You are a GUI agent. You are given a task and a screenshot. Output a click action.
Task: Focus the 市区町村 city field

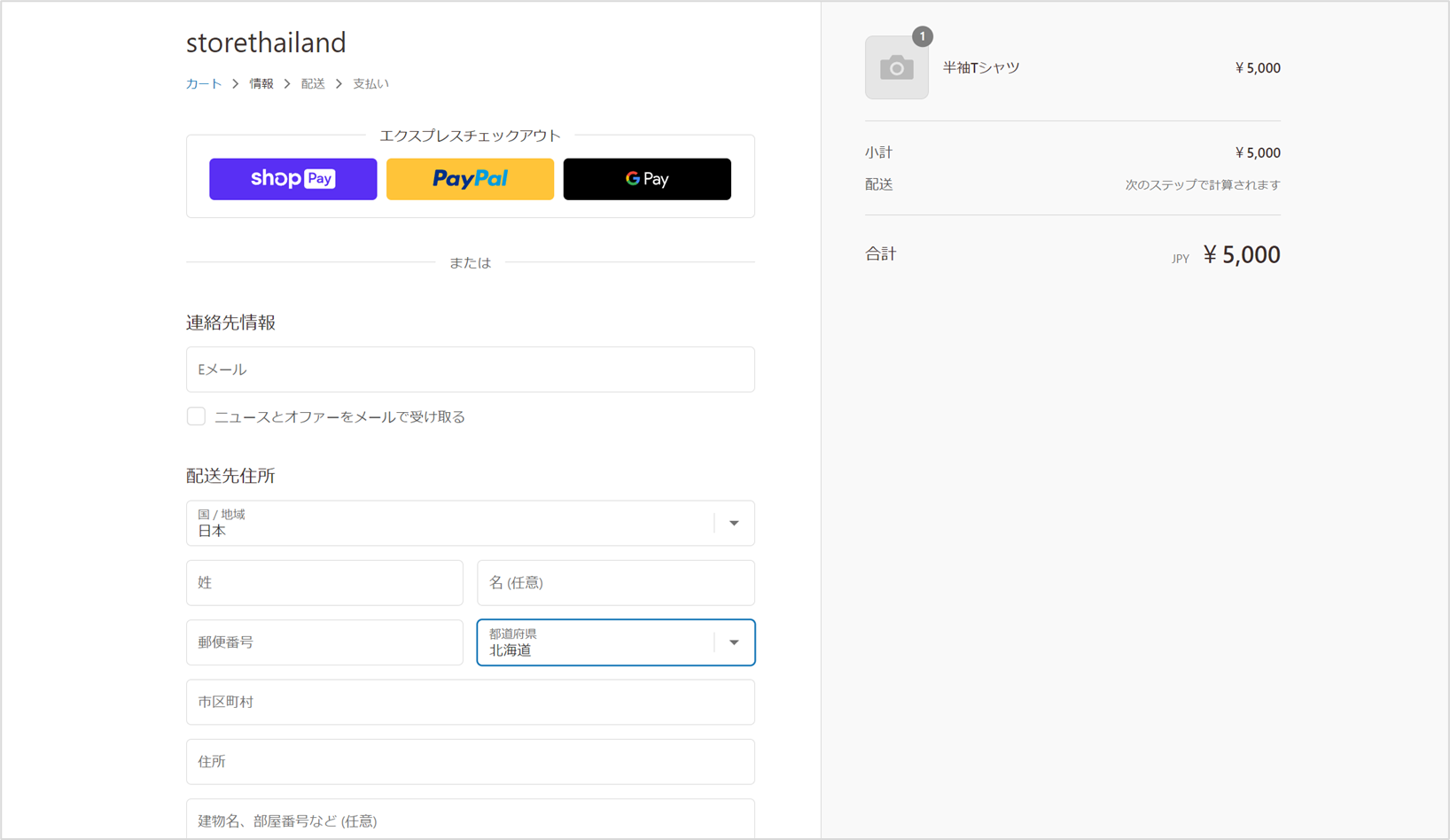coord(471,702)
